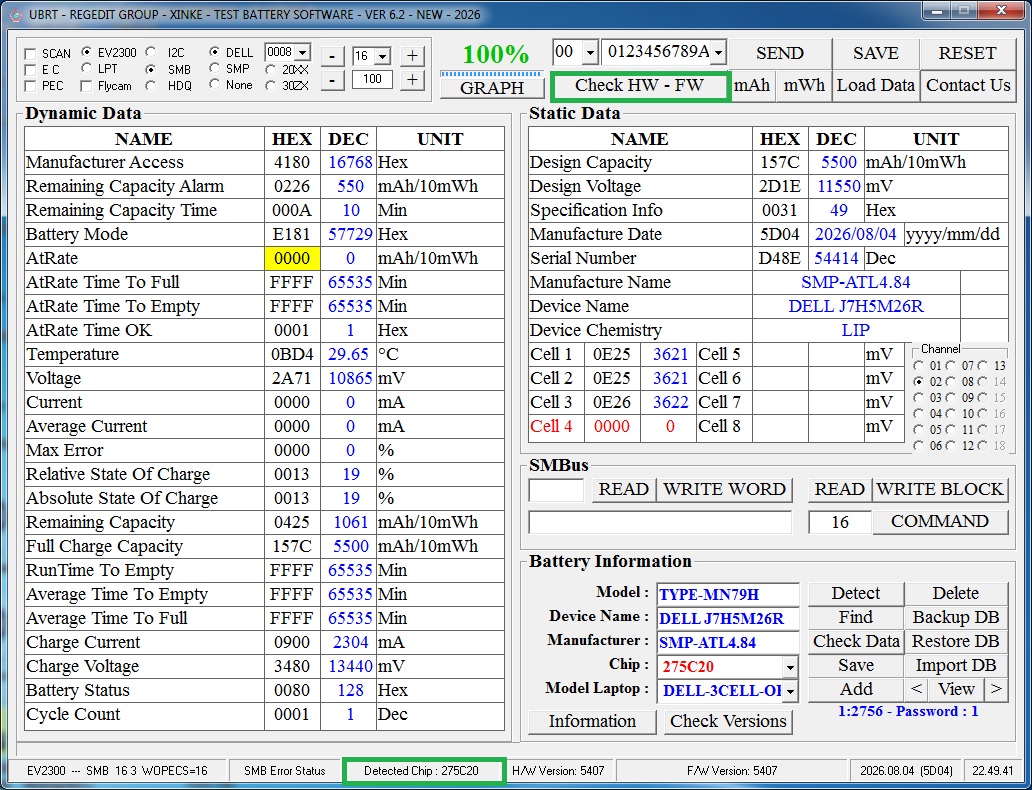Click plus button beside the 16 dropdown
The height and width of the screenshot is (790, 1032).
point(412,57)
